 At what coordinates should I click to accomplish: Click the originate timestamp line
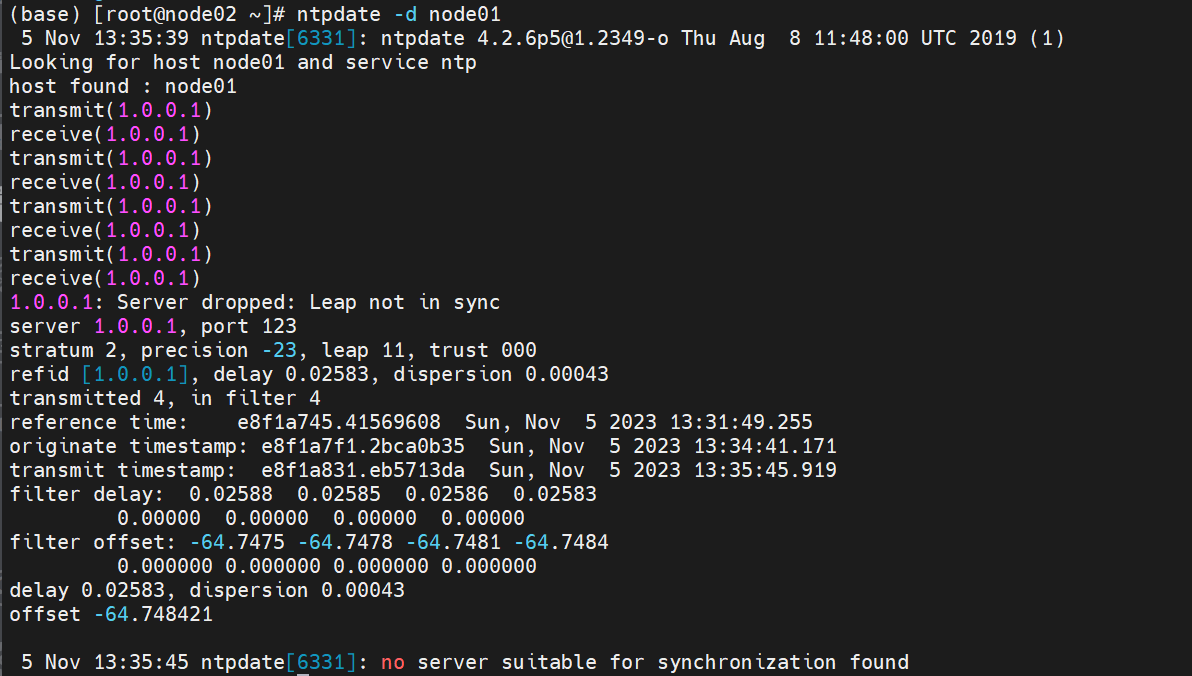click(423, 446)
